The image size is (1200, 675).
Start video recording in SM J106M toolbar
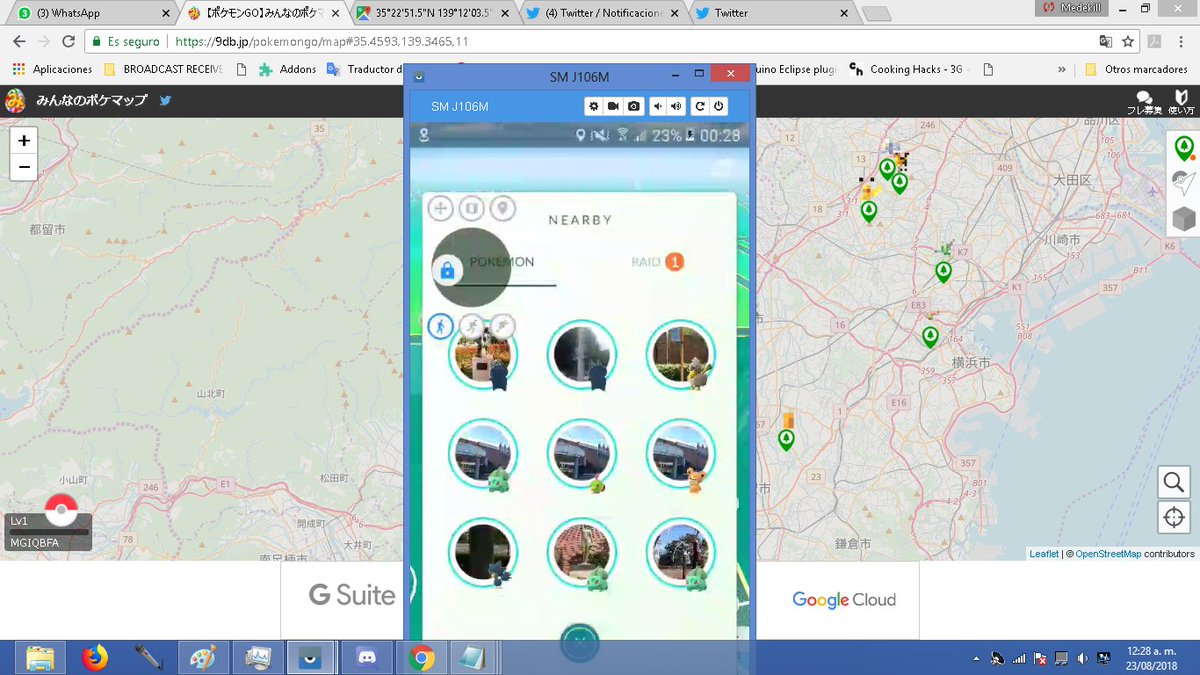(613, 106)
